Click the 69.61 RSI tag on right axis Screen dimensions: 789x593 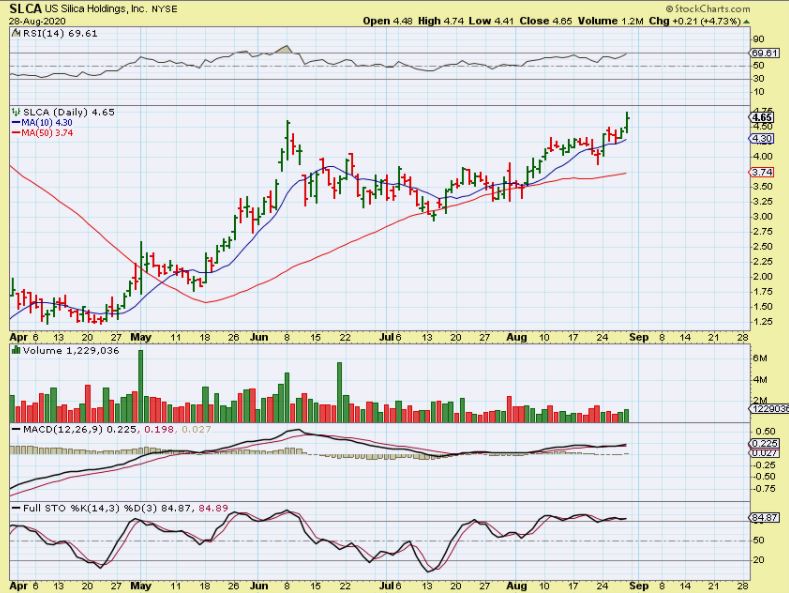pos(764,53)
